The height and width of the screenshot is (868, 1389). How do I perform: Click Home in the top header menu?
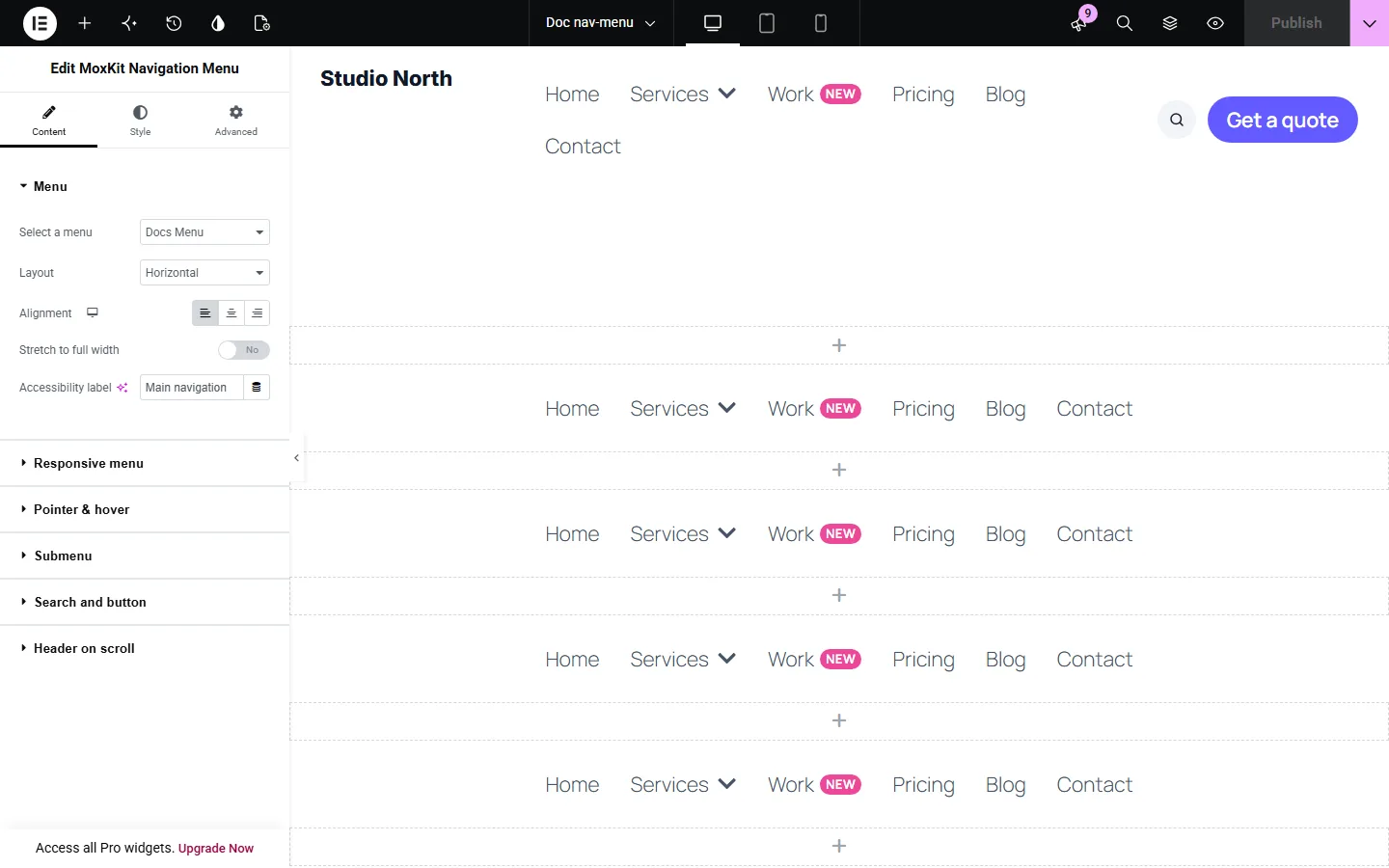point(572,95)
